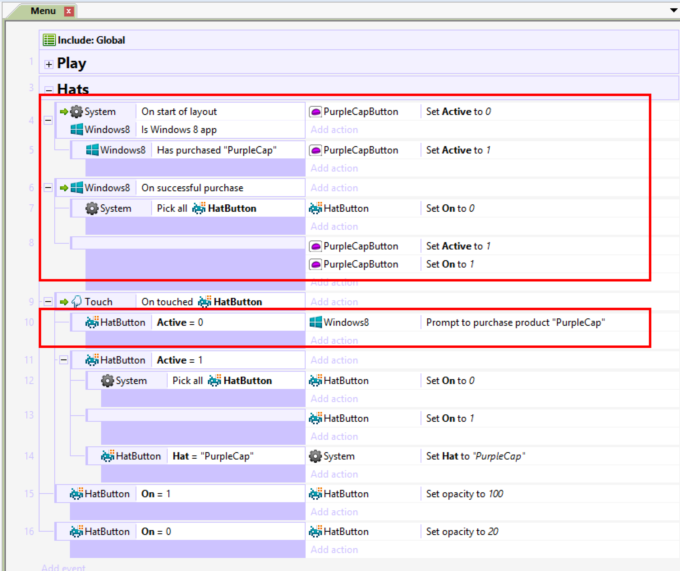Click System icon in Set Hat action
Screen dimensions: 680x571
315,456
